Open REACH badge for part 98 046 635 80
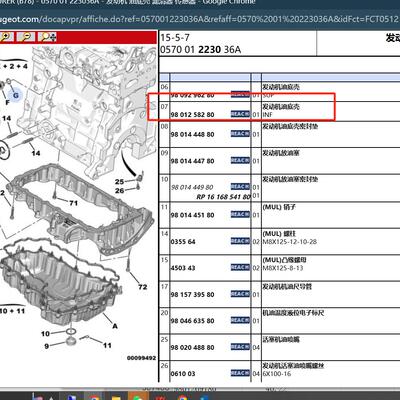The image size is (400, 400). coord(240,321)
